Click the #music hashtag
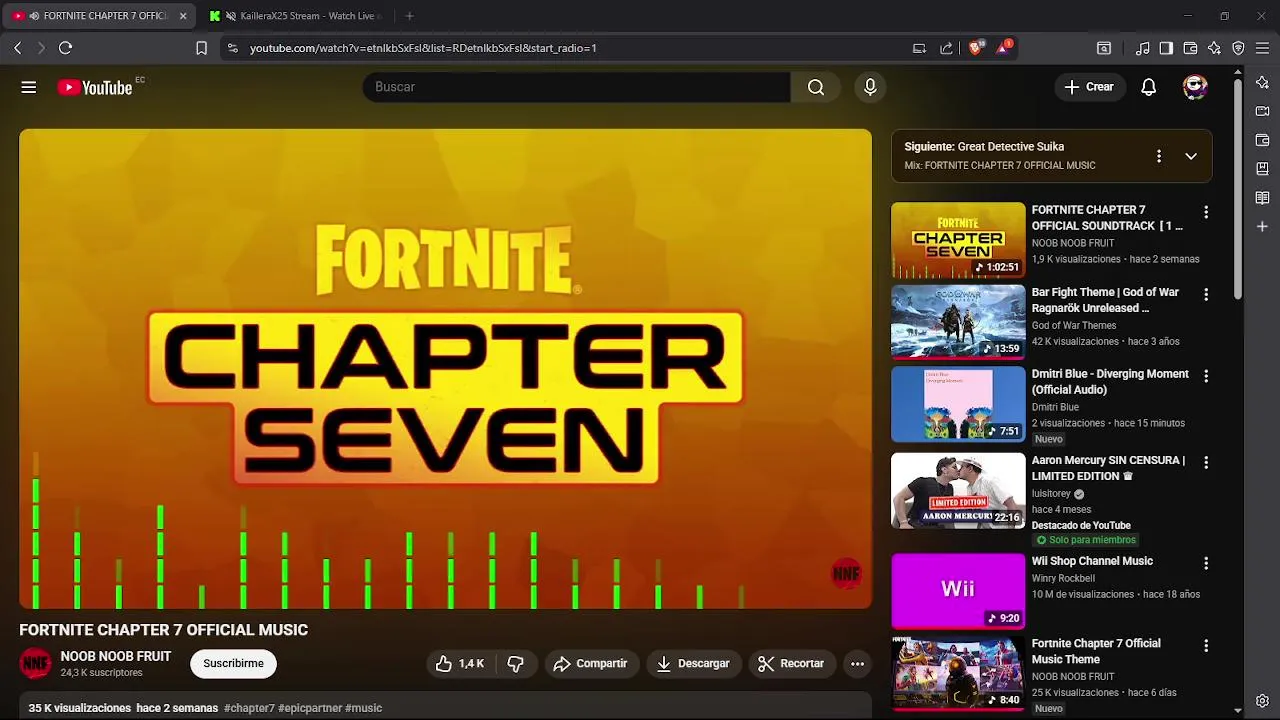This screenshot has width=1280, height=720. coord(363,708)
